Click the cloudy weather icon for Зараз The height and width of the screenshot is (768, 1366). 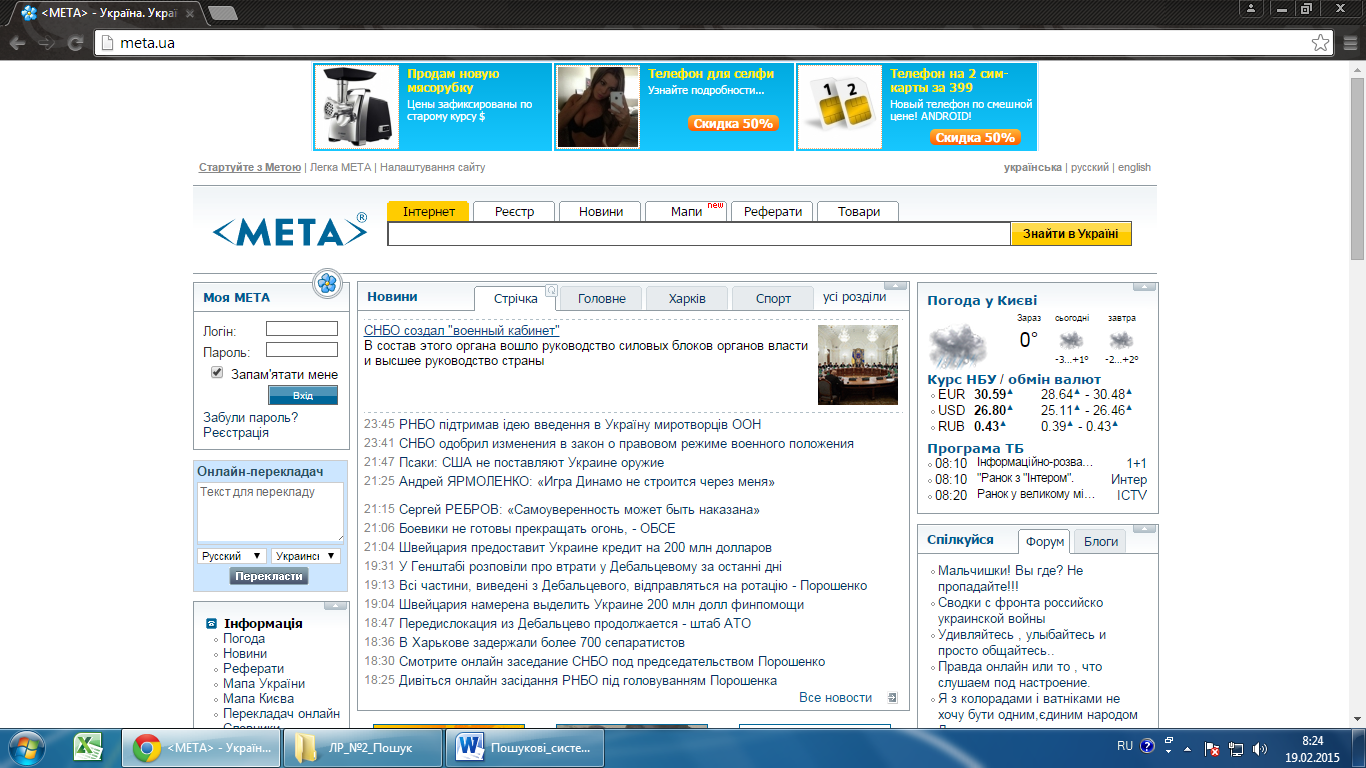(x=958, y=345)
